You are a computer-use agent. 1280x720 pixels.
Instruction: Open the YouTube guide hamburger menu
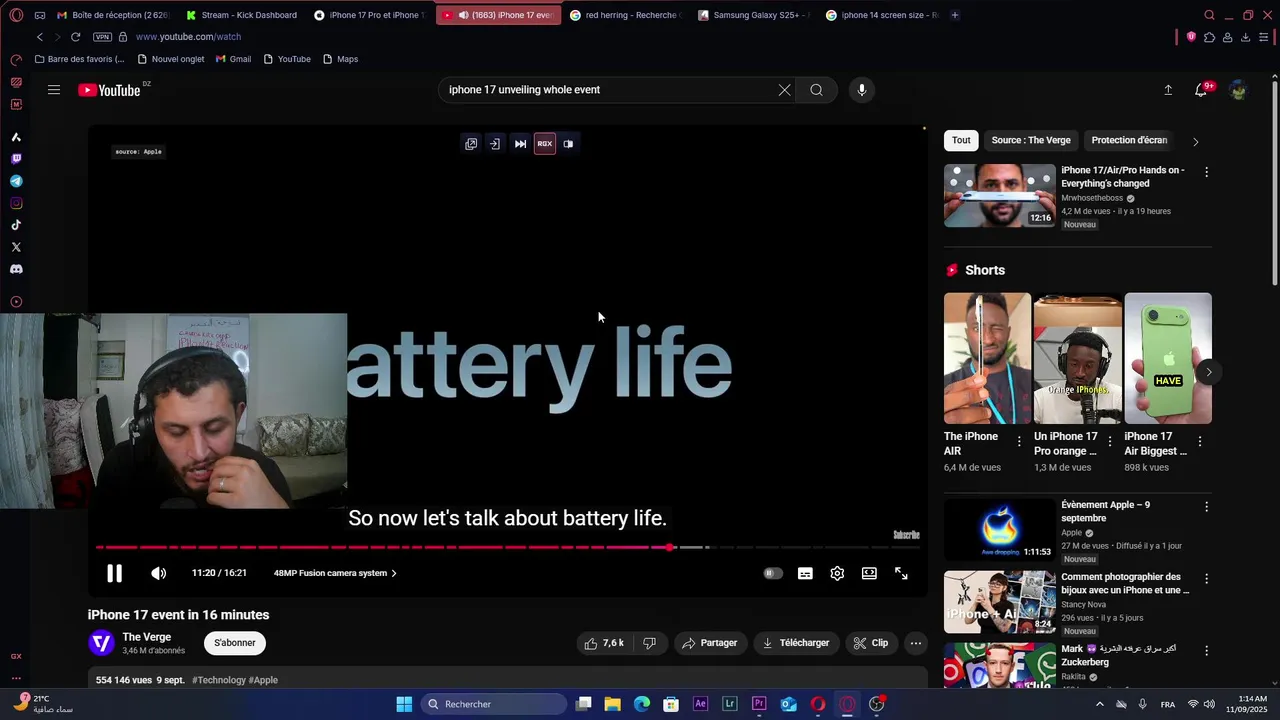(x=54, y=90)
